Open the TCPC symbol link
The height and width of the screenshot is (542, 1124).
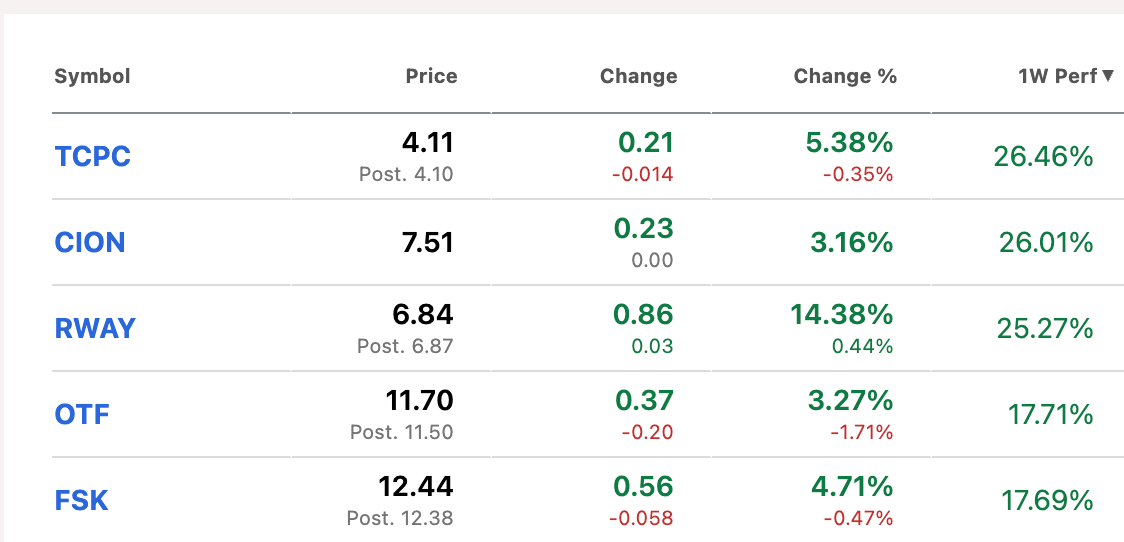pos(92,156)
